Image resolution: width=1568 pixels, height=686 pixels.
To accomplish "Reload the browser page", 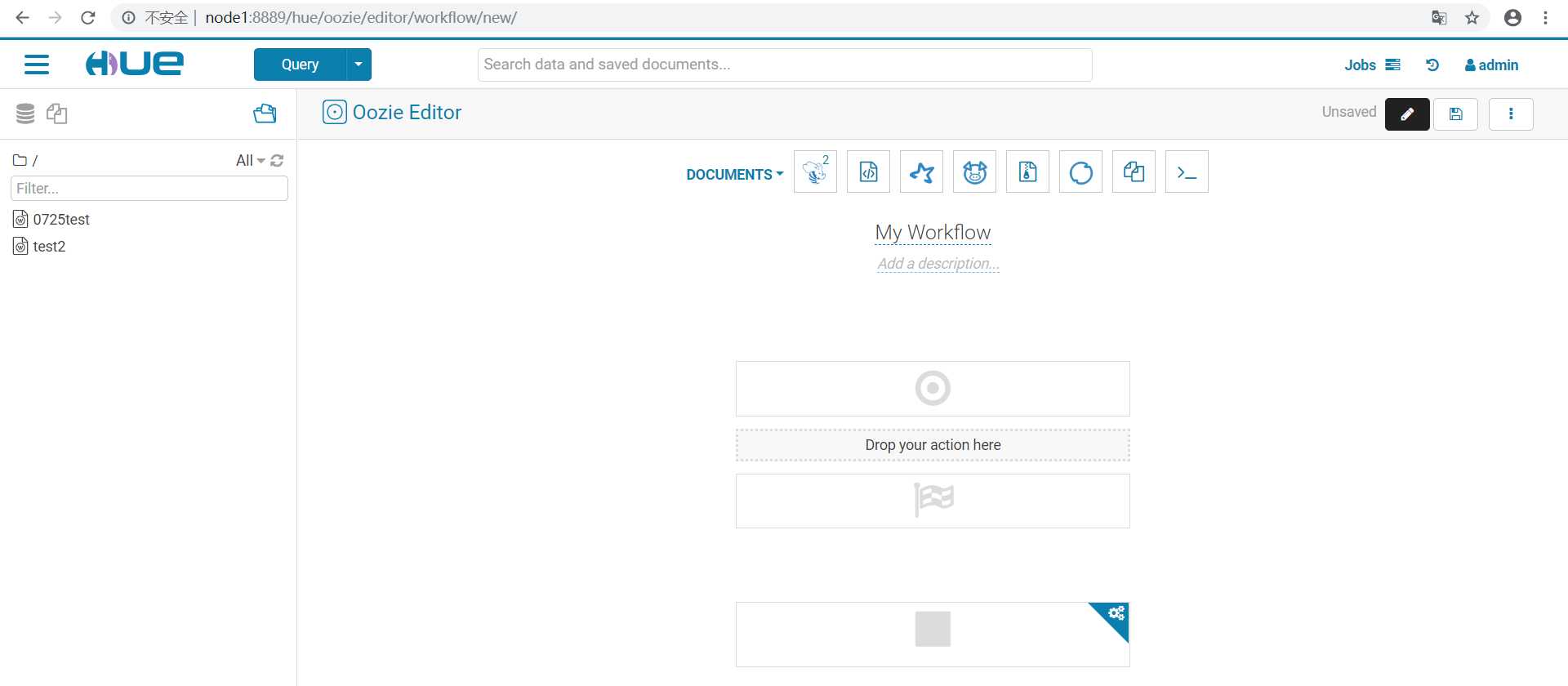I will pos(88,17).
